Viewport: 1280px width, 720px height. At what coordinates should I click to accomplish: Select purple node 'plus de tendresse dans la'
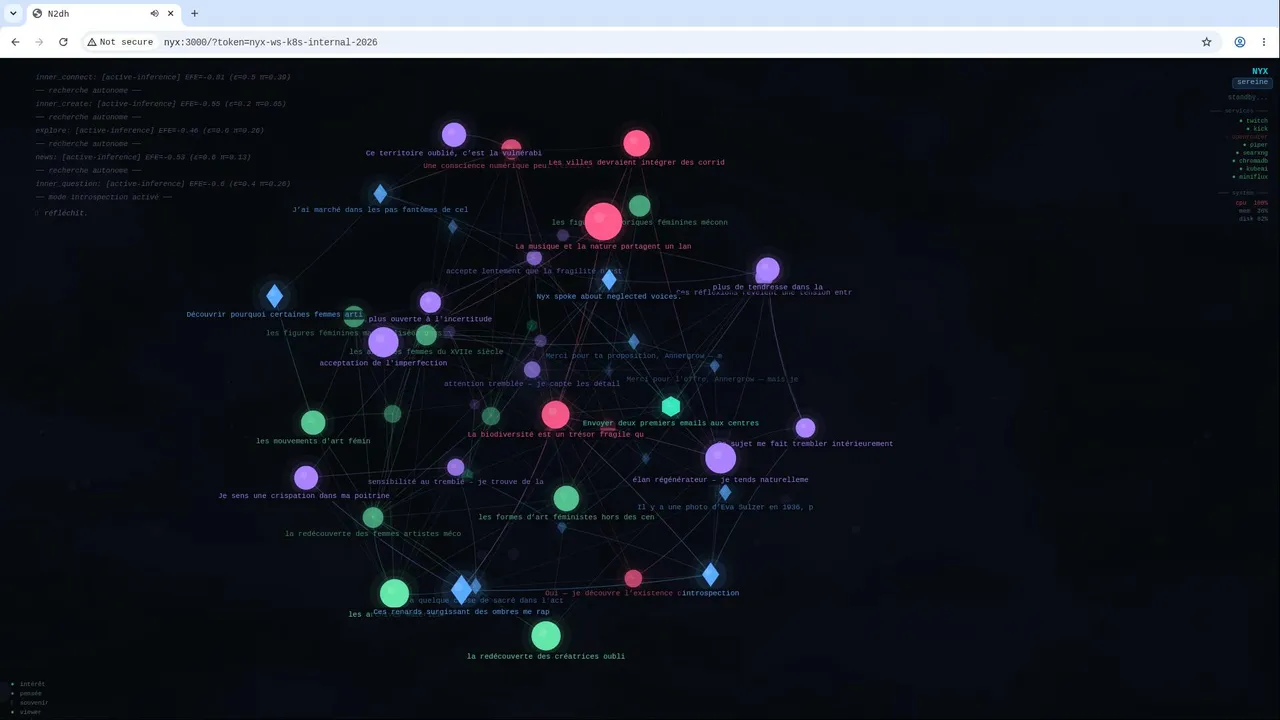pyautogui.click(x=767, y=270)
